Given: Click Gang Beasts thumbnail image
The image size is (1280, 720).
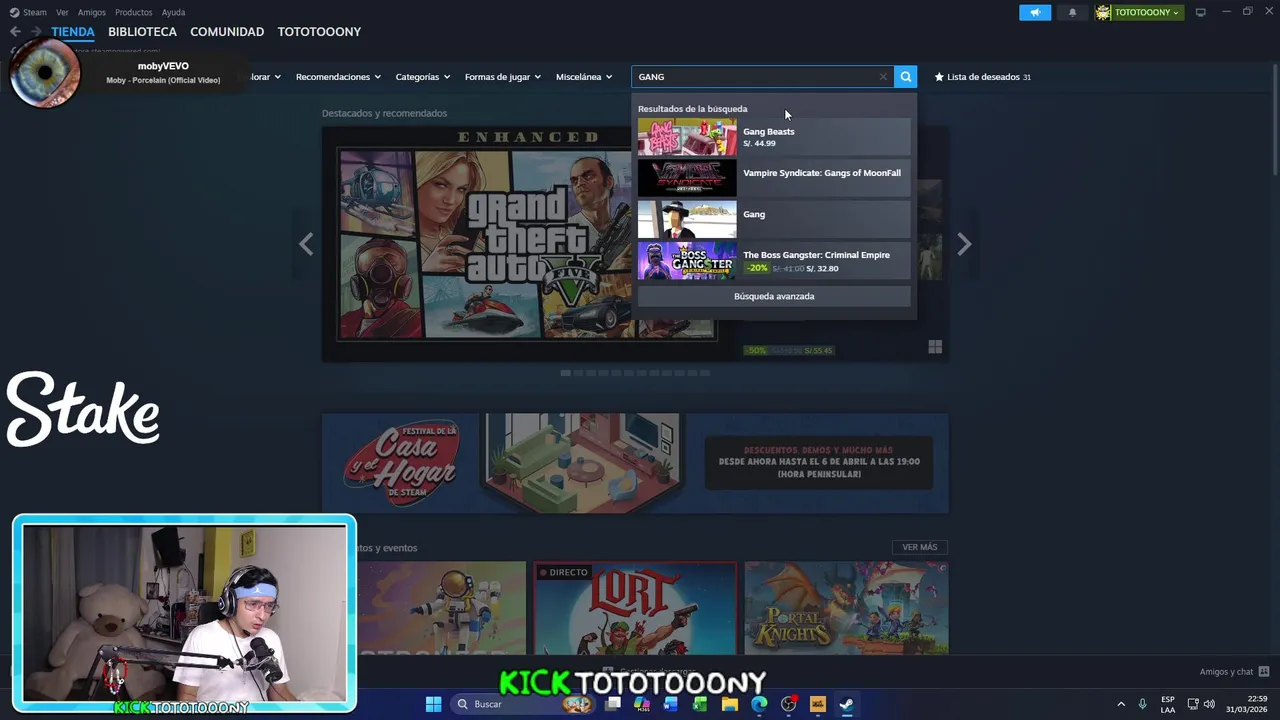Looking at the screenshot, I should point(687,137).
